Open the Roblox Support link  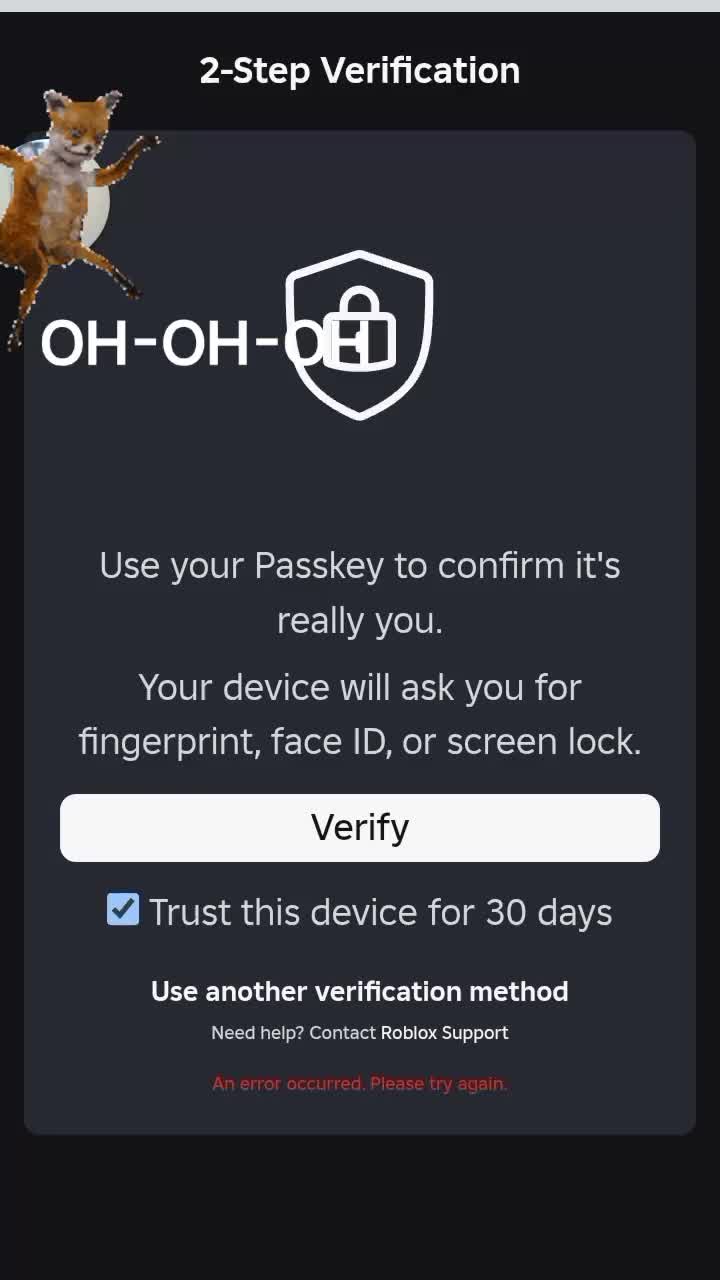[444, 1033]
